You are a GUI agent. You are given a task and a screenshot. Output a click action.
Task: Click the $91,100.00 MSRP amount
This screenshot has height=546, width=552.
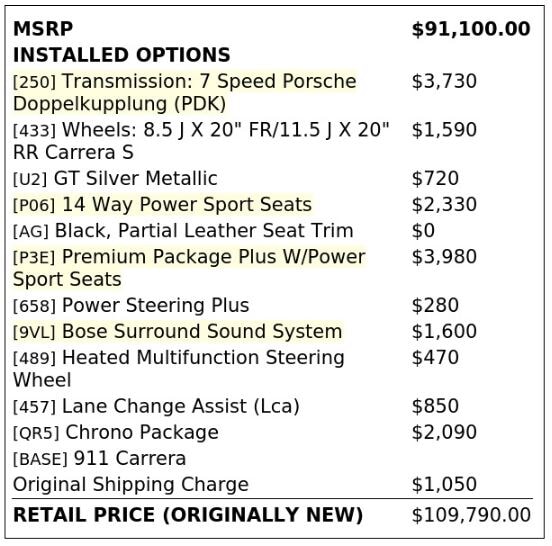point(471,29)
